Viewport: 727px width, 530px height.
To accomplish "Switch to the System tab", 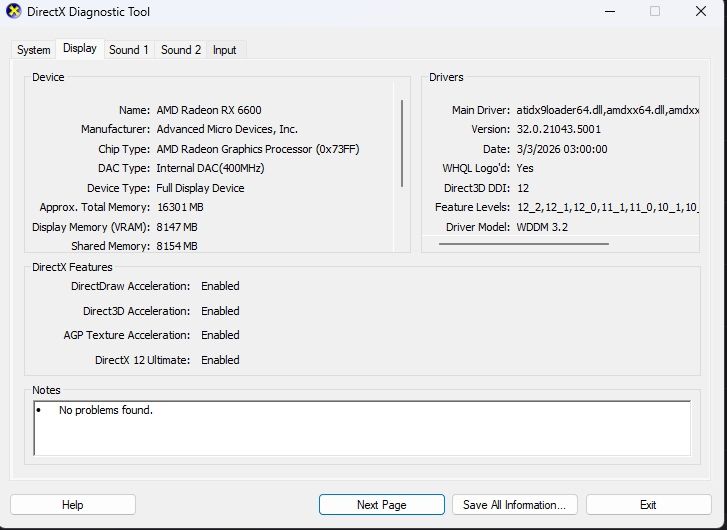I will click(x=33, y=50).
